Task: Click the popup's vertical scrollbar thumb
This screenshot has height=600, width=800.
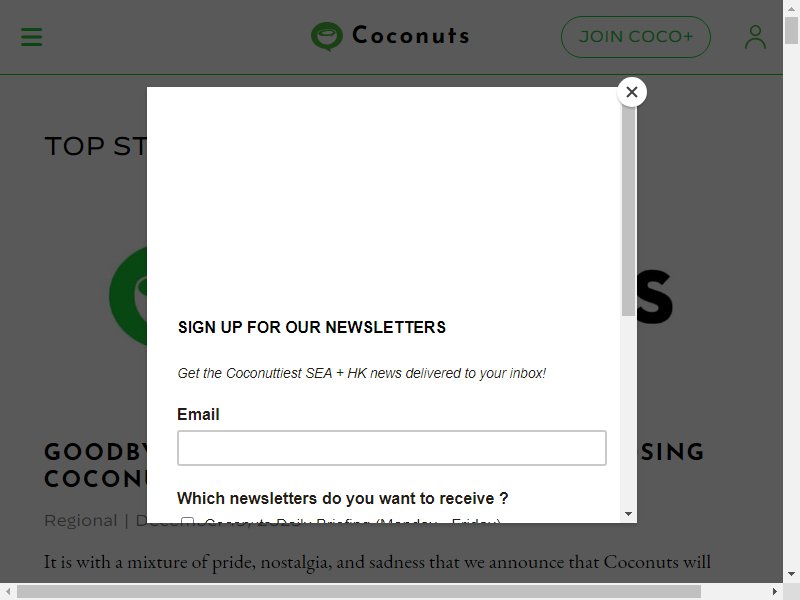Action: pyautogui.click(x=629, y=210)
